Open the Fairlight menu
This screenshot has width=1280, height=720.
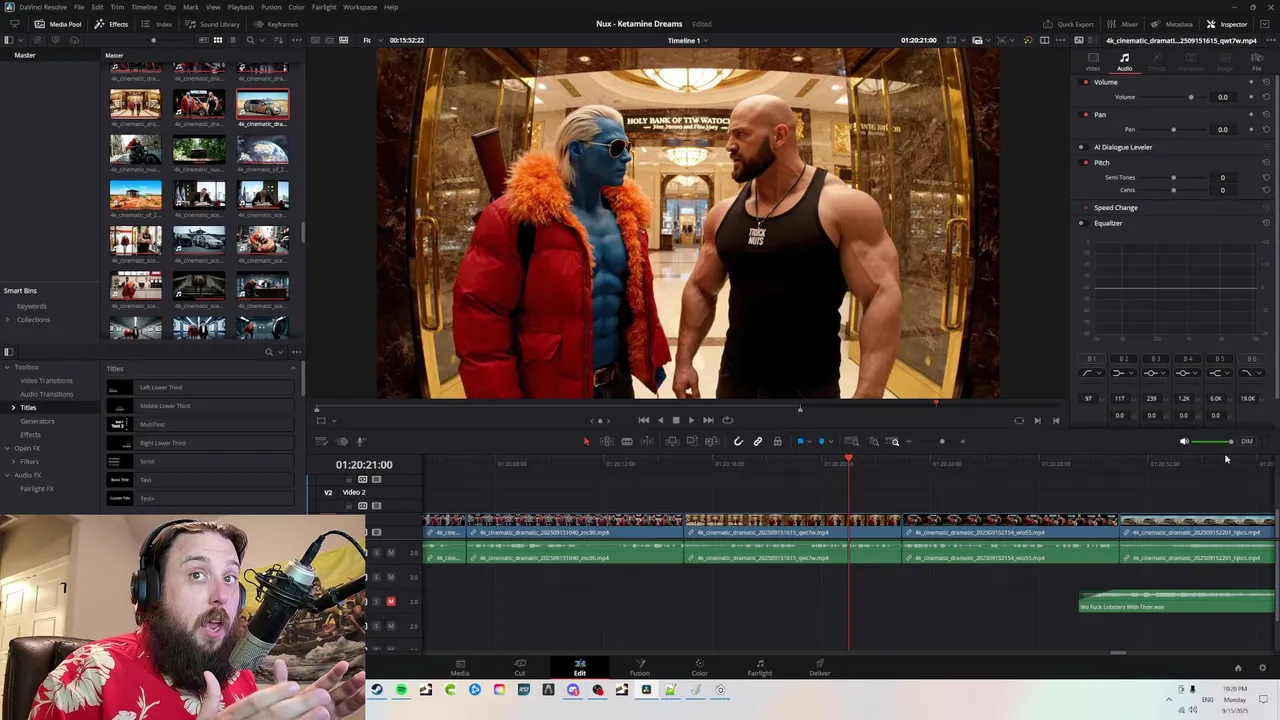click(324, 7)
